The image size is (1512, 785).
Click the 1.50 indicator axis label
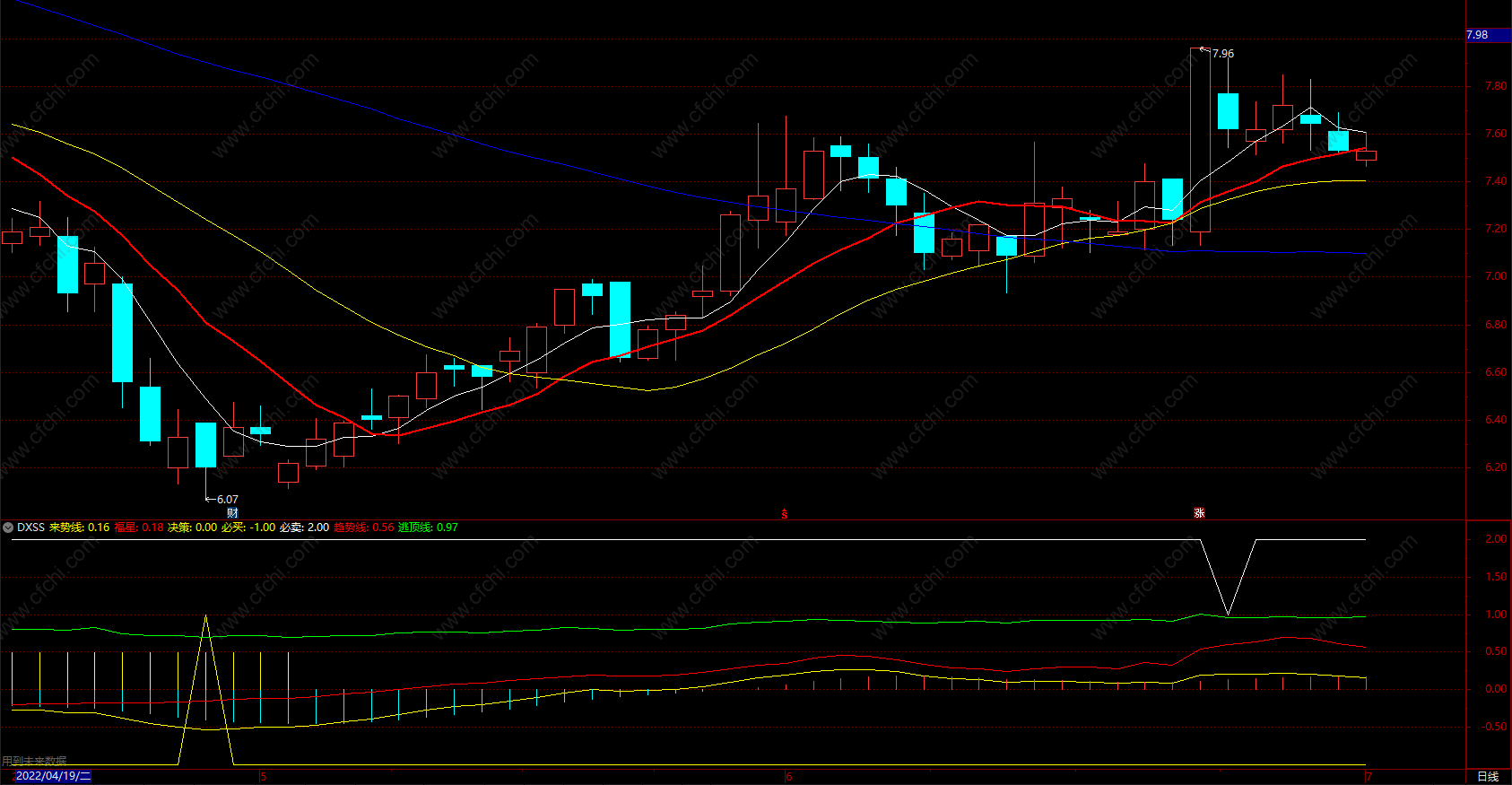[x=1496, y=577]
